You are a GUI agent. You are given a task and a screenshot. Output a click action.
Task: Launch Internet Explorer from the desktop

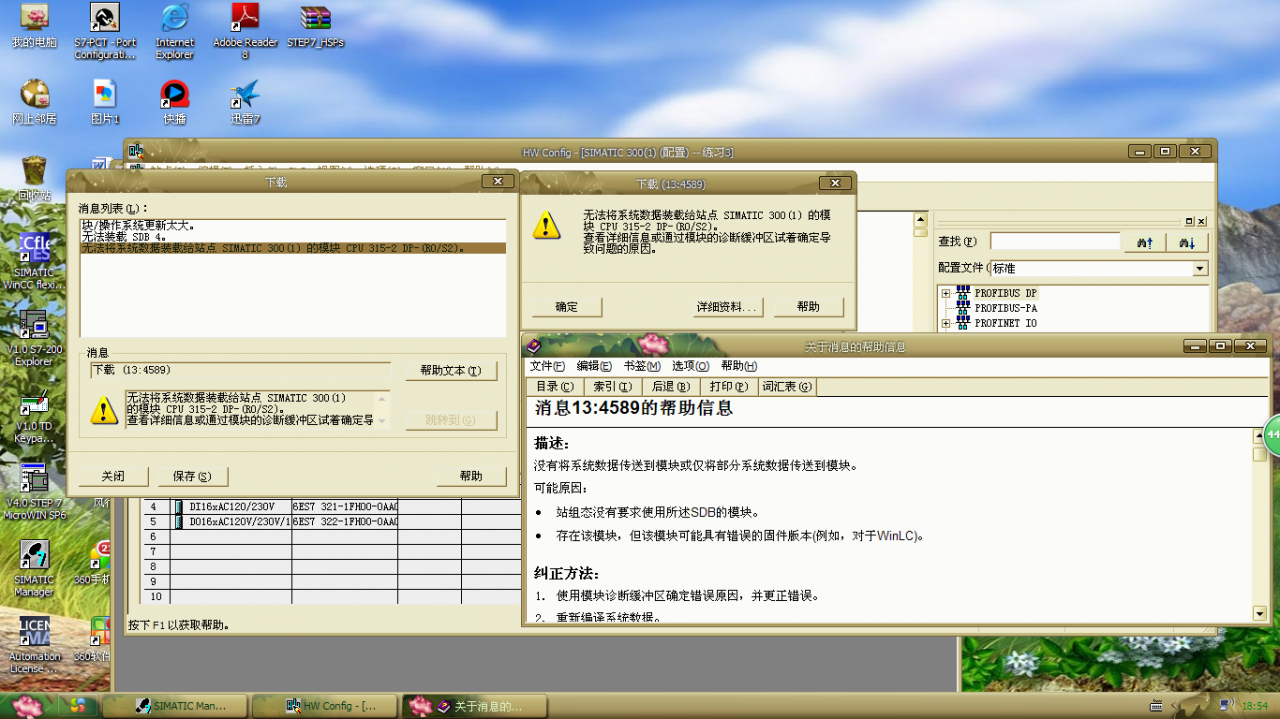(175, 31)
